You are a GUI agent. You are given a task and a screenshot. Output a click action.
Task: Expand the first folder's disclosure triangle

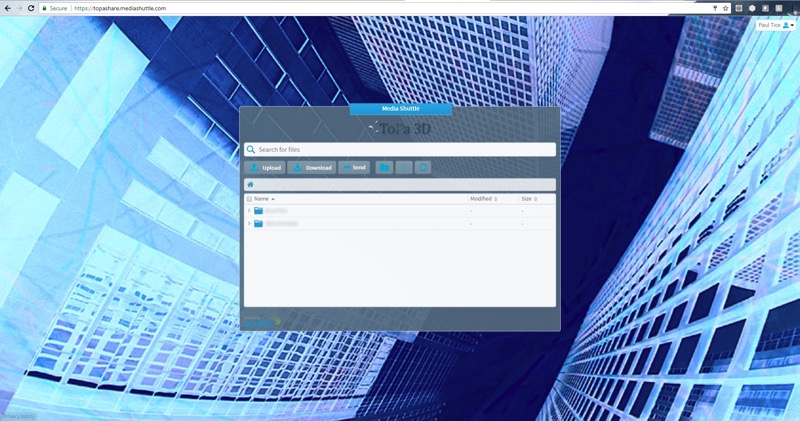(x=249, y=211)
